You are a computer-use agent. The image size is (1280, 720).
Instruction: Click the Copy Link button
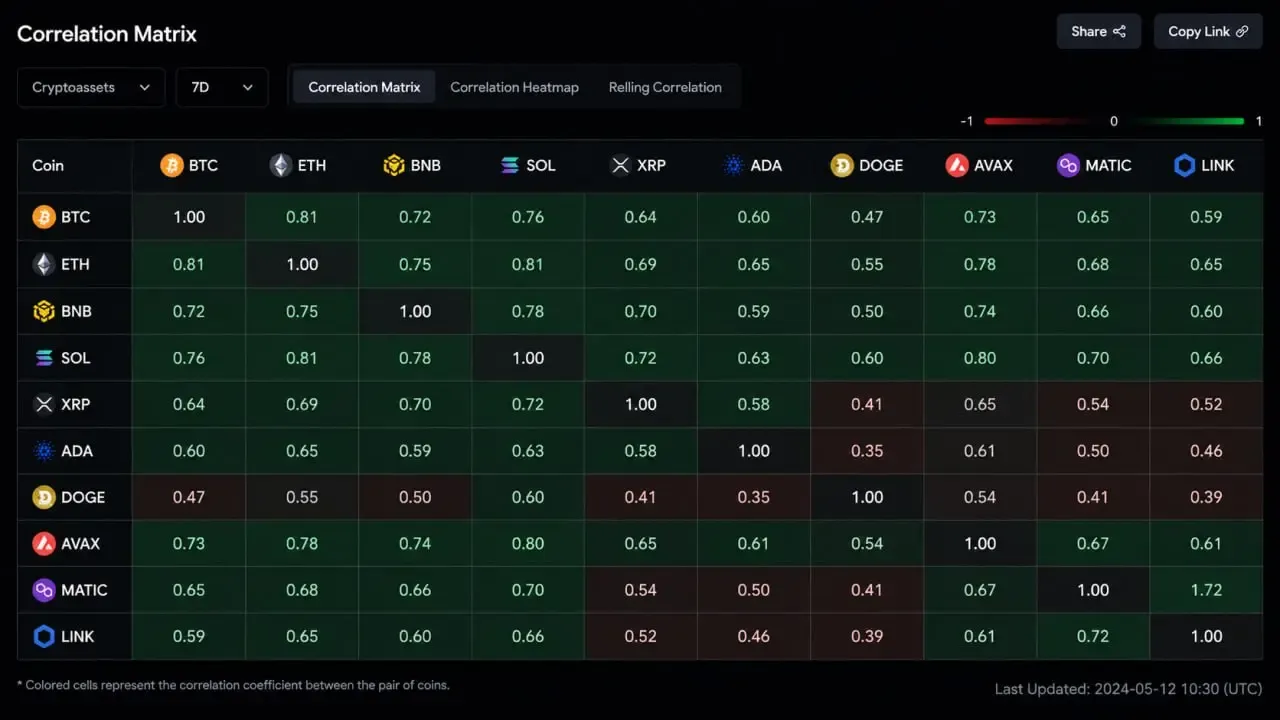(x=1208, y=31)
